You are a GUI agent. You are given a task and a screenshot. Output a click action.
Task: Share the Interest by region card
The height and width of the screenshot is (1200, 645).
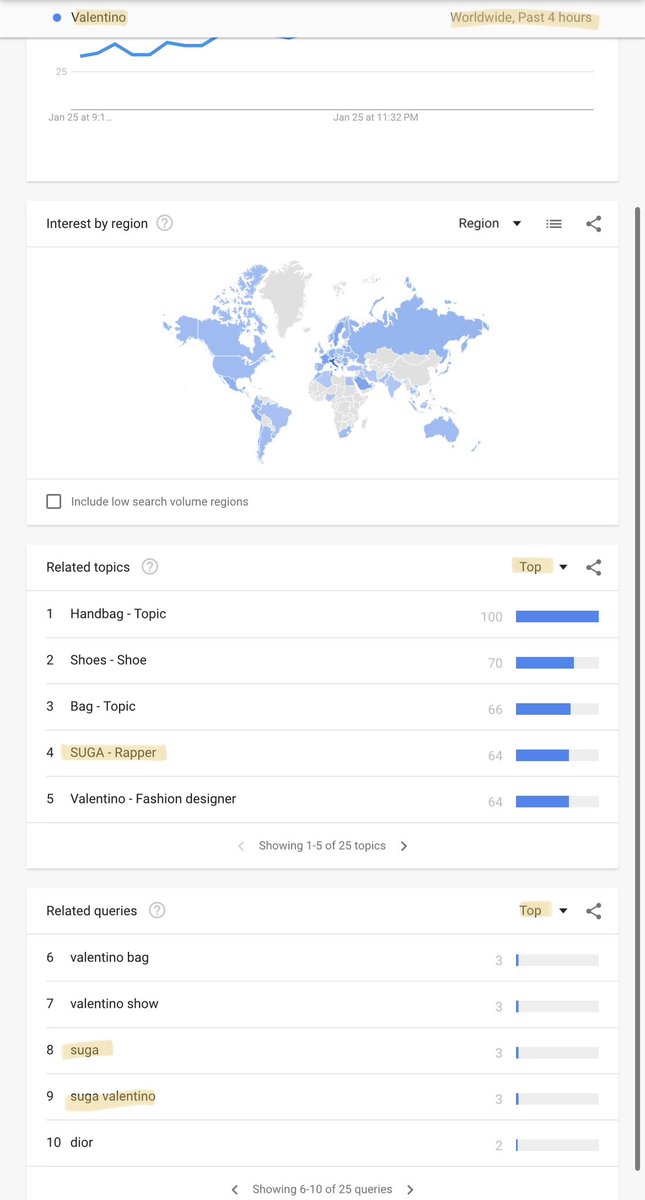(x=594, y=224)
